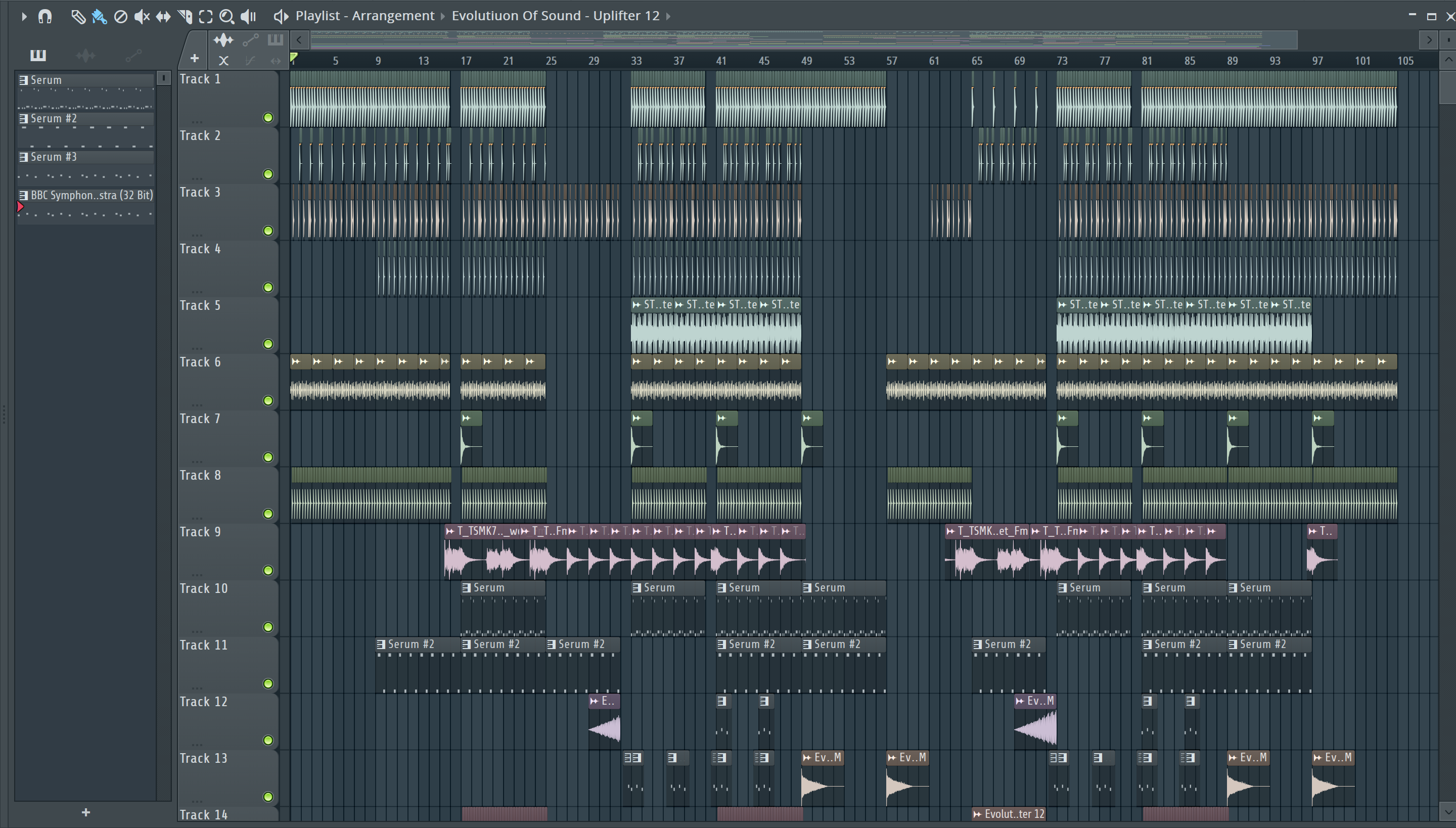Select the Paint brush tool
The image size is (1456, 828).
point(99,17)
